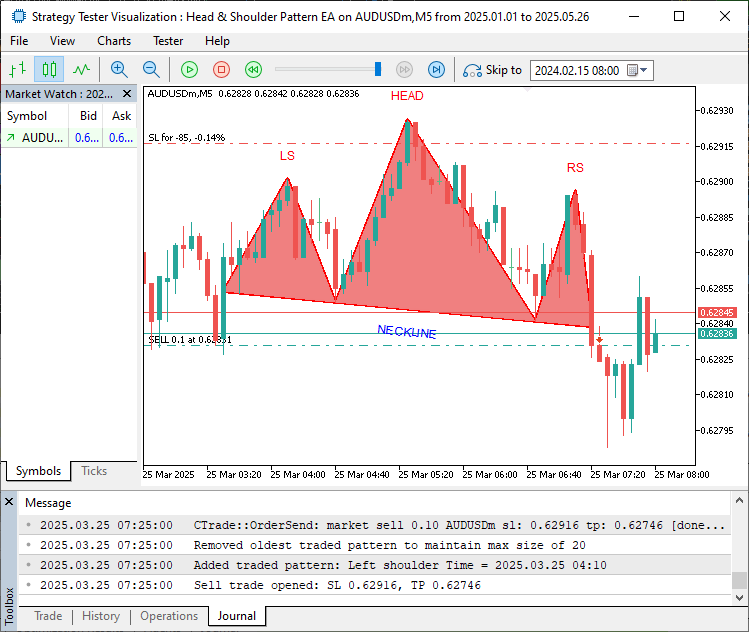Switch to line chart display
Image resolution: width=749 pixels, height=632 pixels.
pos(81,69)
